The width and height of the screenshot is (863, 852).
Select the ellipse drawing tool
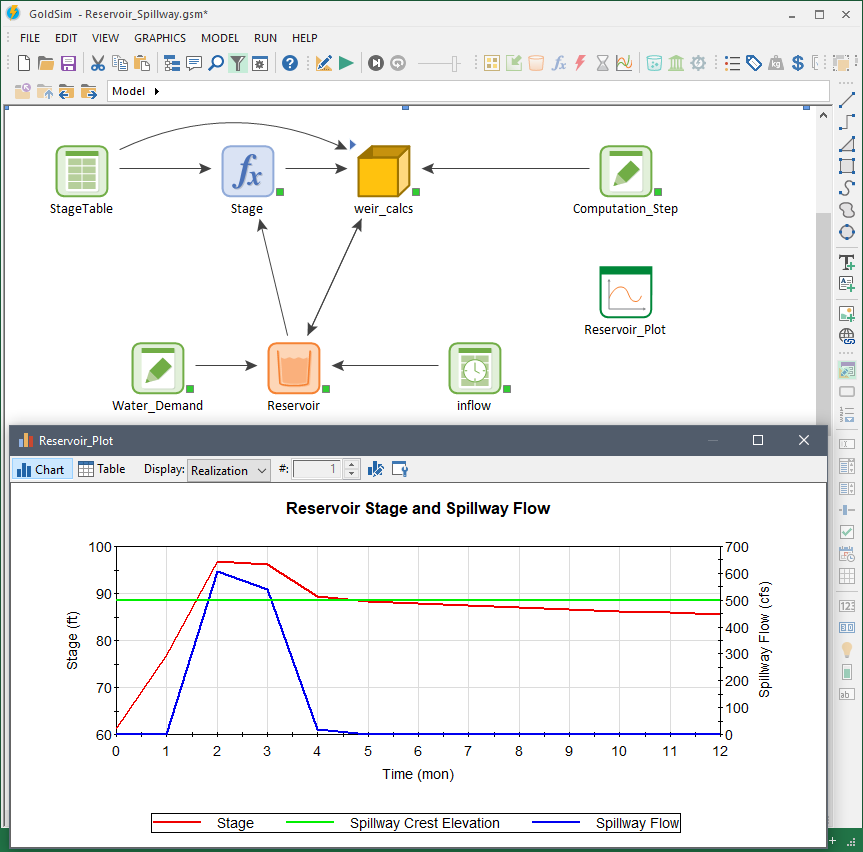tap(847, 232)
